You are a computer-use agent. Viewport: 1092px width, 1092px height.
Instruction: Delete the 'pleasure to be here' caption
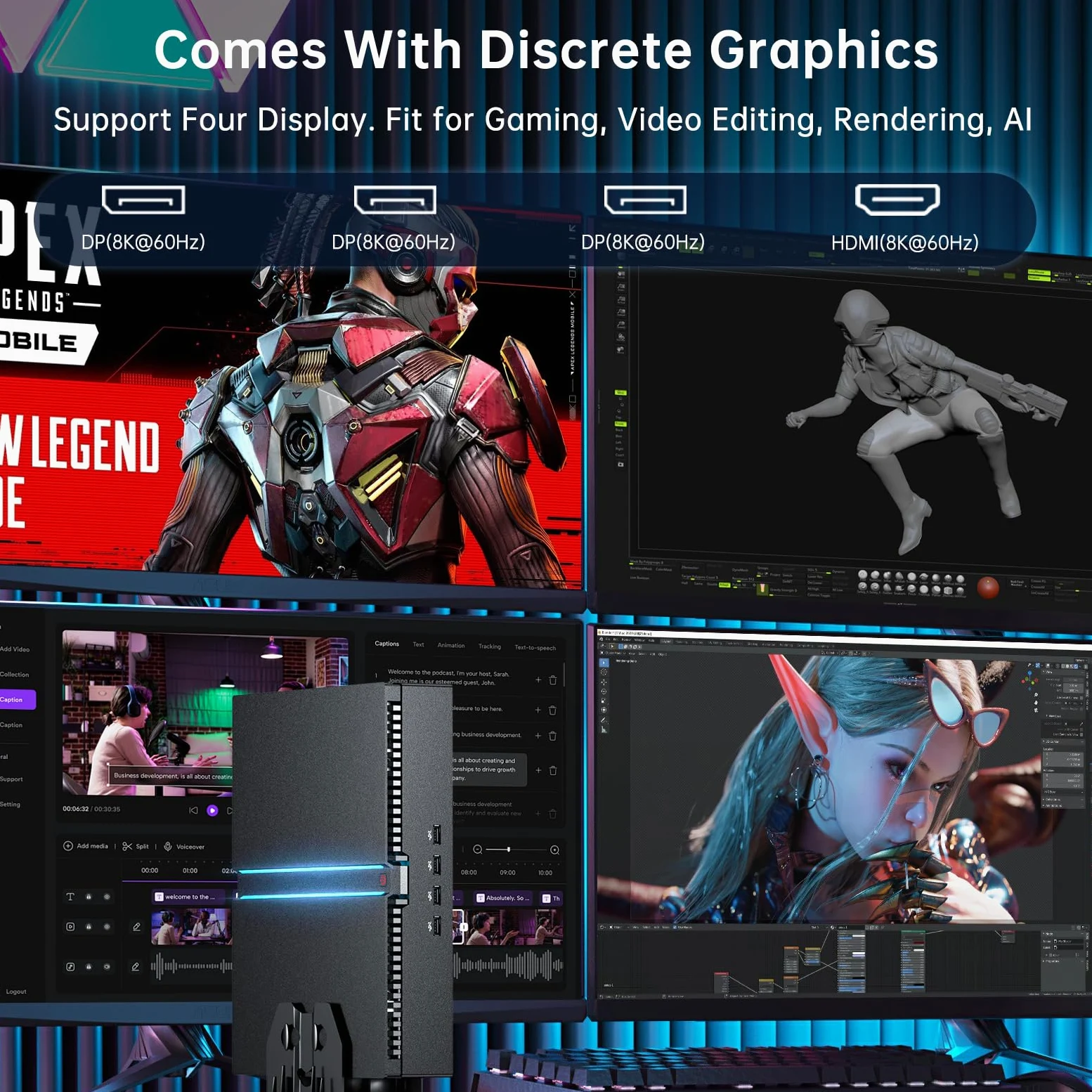point(553,710)
